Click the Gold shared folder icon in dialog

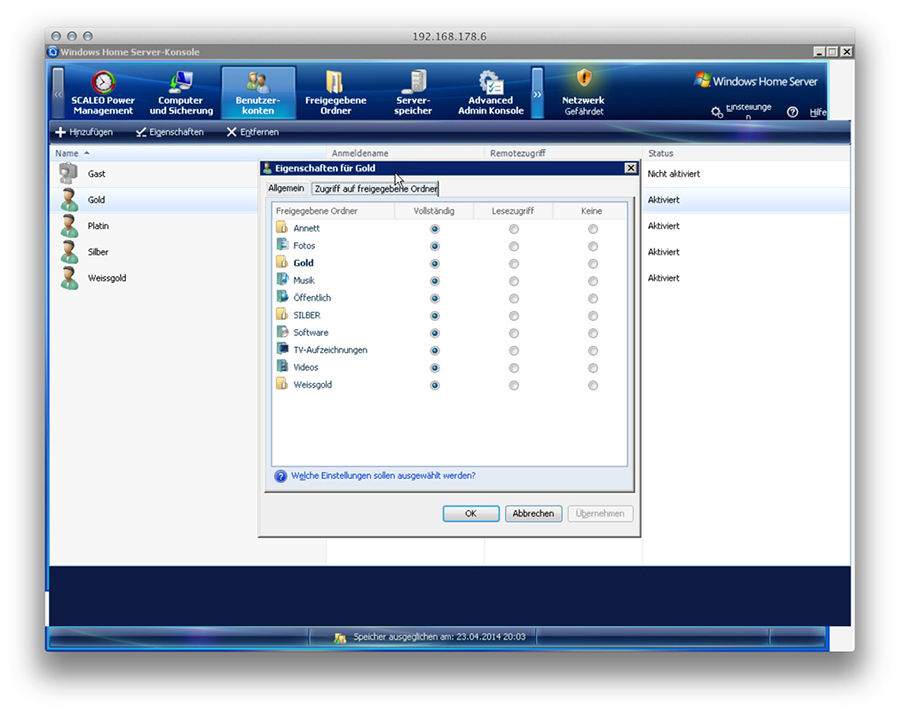coord(282,262)
